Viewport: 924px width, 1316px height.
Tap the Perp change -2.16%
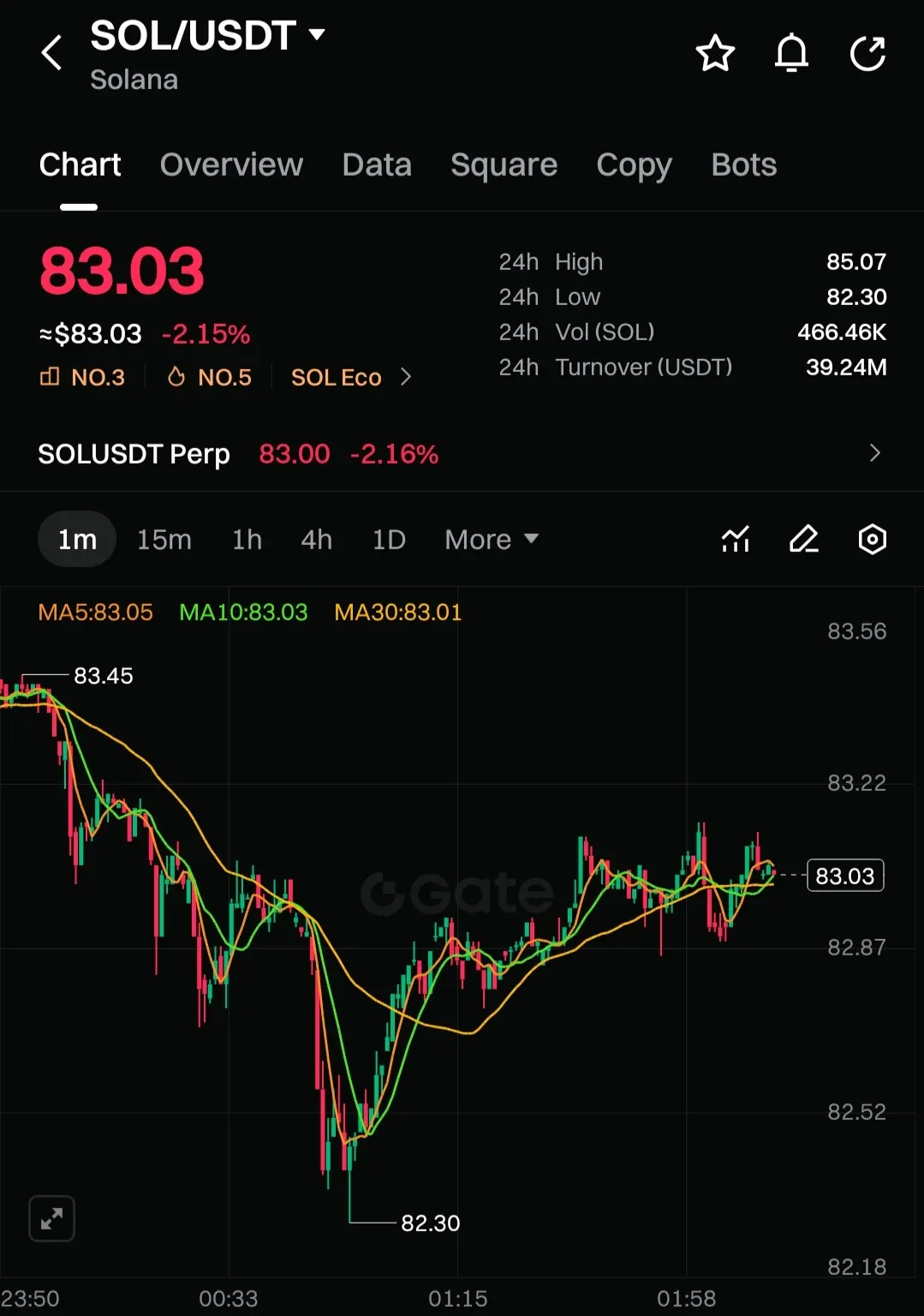[394, 453]
